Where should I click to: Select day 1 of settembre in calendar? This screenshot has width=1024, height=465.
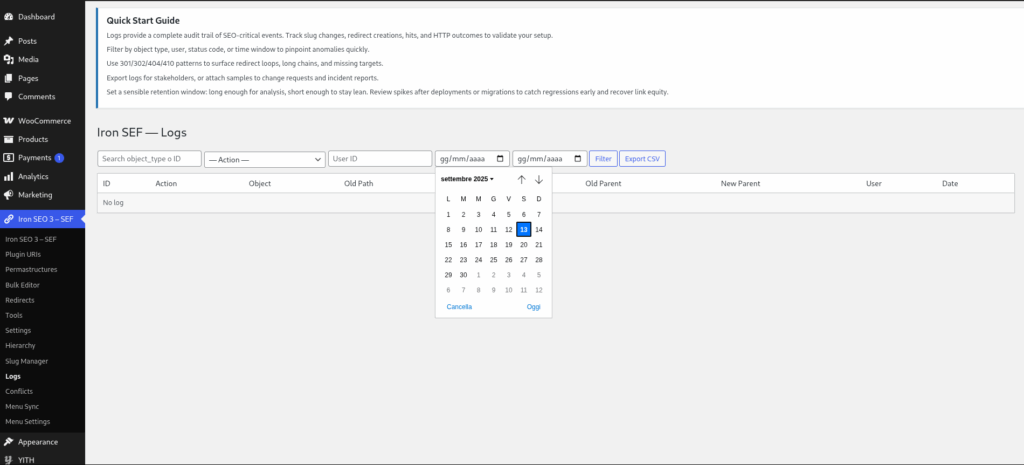click(x=448, y=214)
